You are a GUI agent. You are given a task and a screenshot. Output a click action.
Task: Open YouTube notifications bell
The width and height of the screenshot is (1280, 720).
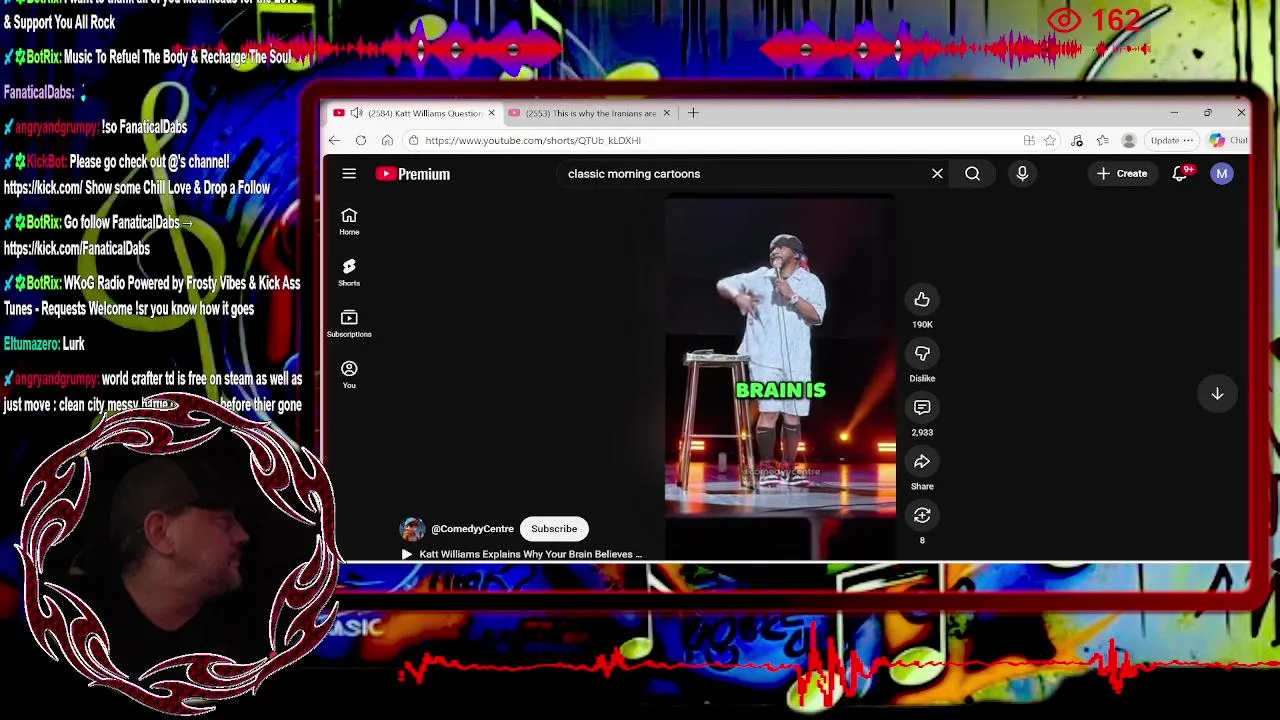point(1181,174)
